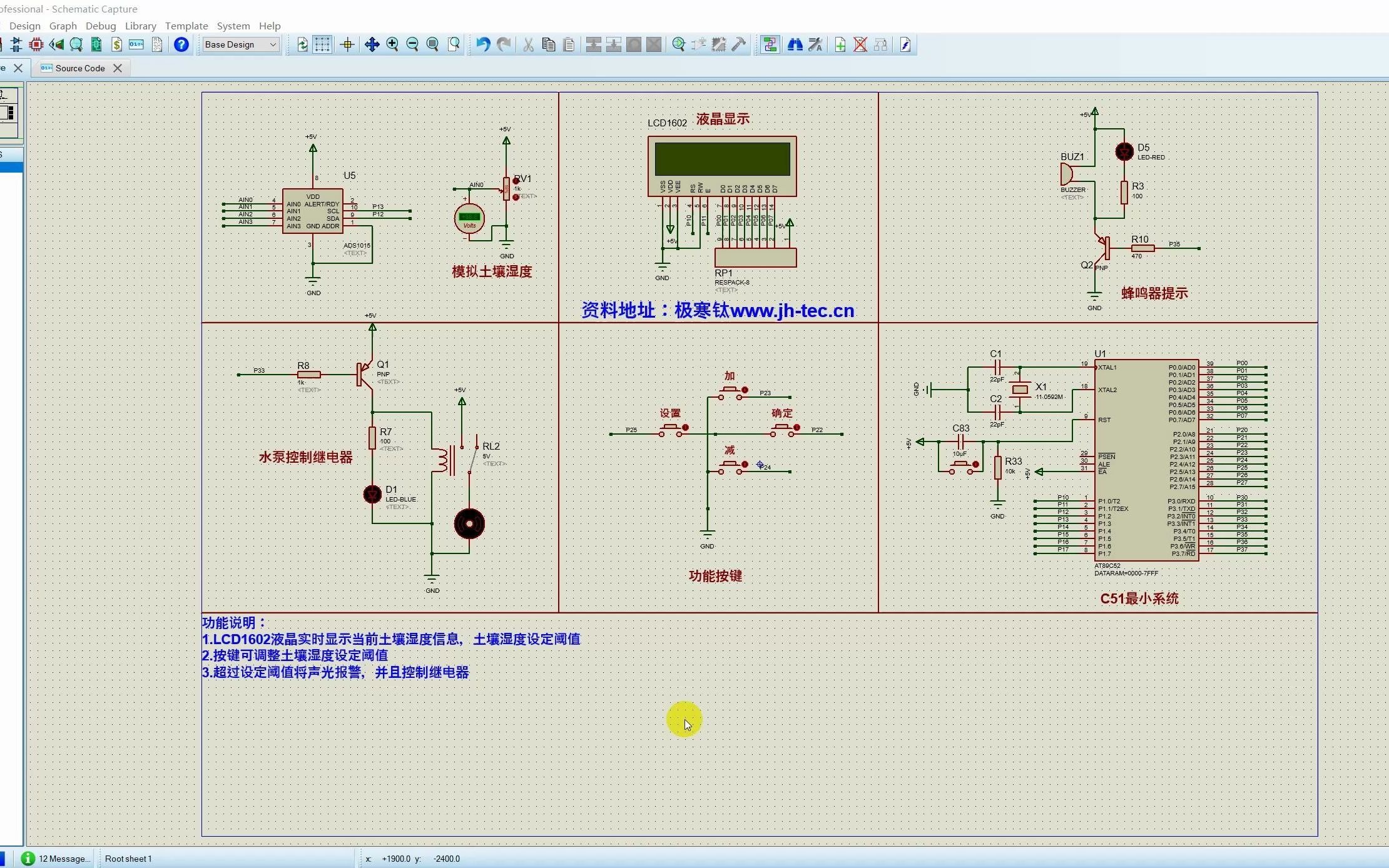
Task: Toggle the false origin crosshair mode
Action: tap(348, 44)
